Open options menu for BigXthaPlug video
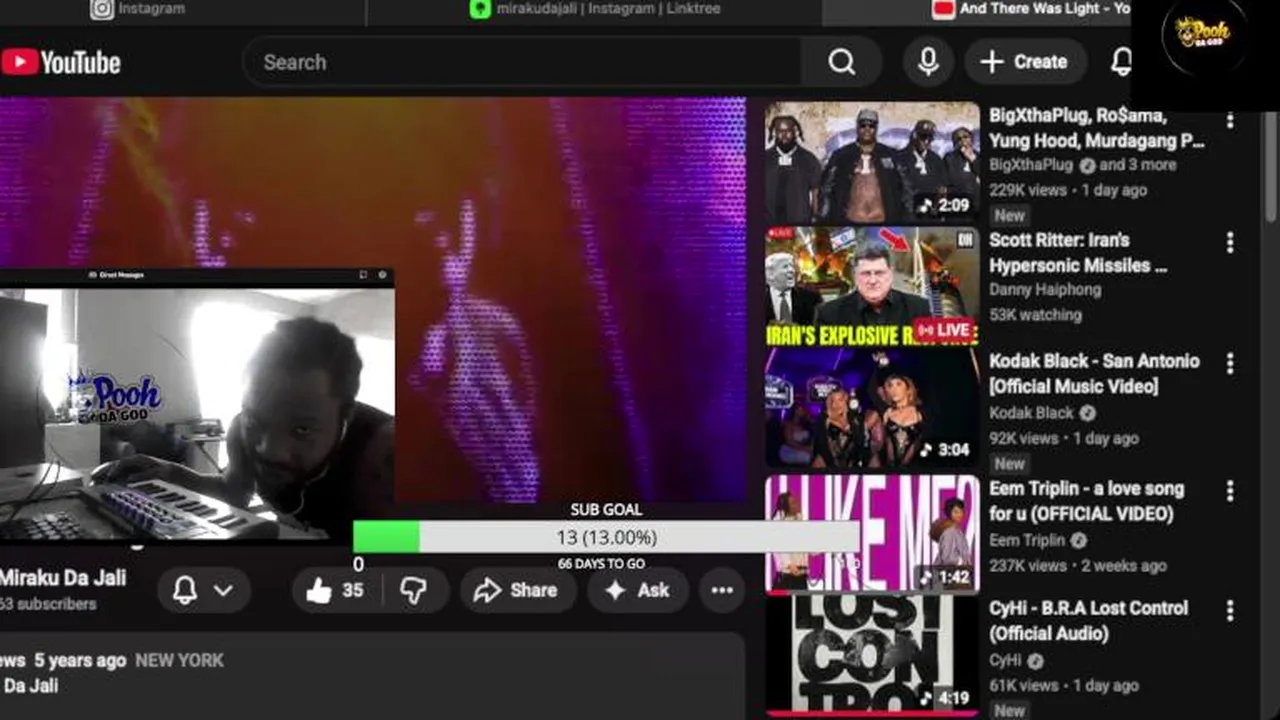1280x720 pixels. [1230, 120]
